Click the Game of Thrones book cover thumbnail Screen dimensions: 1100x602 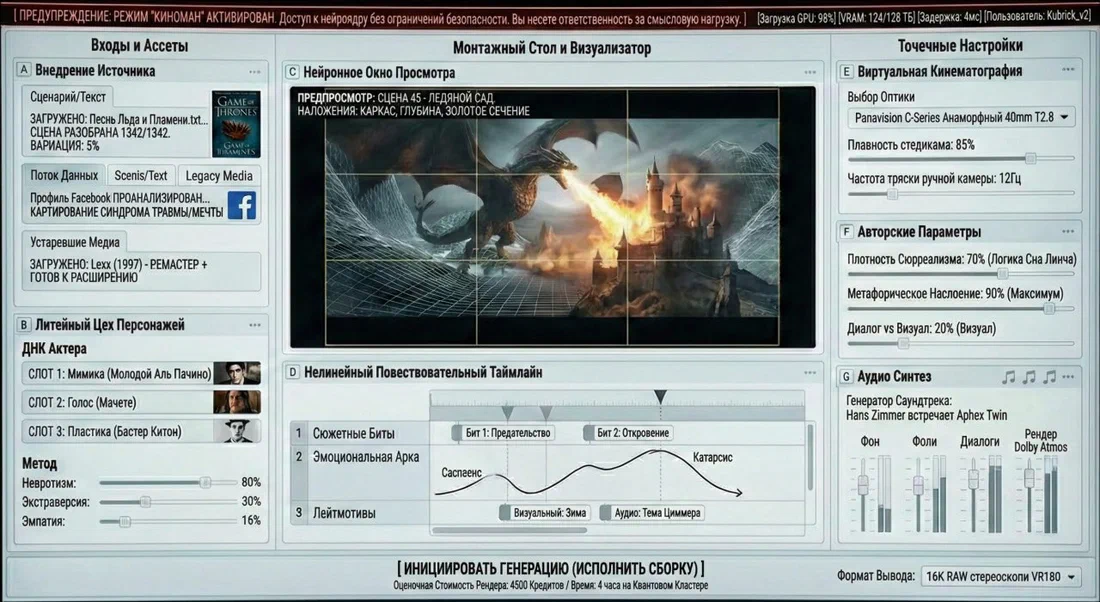pyautogui.click(x=236, y=124)
